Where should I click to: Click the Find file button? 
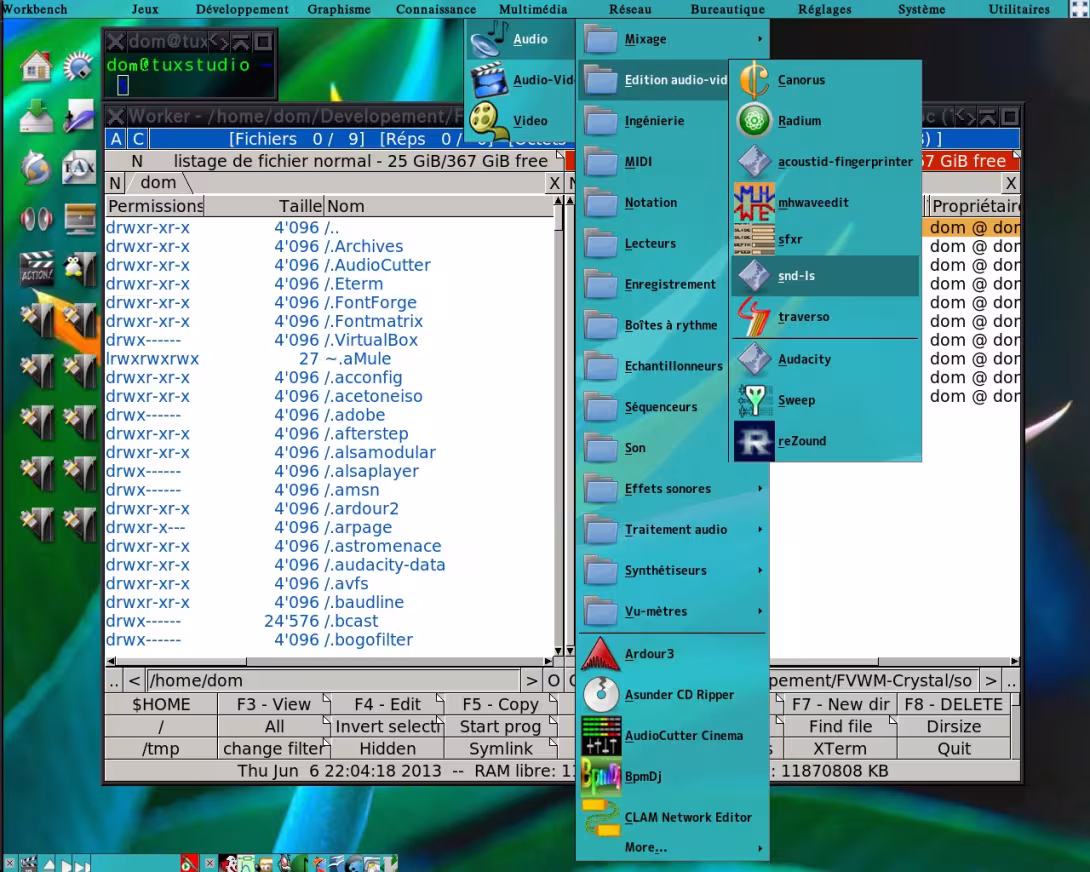(840, 727)
